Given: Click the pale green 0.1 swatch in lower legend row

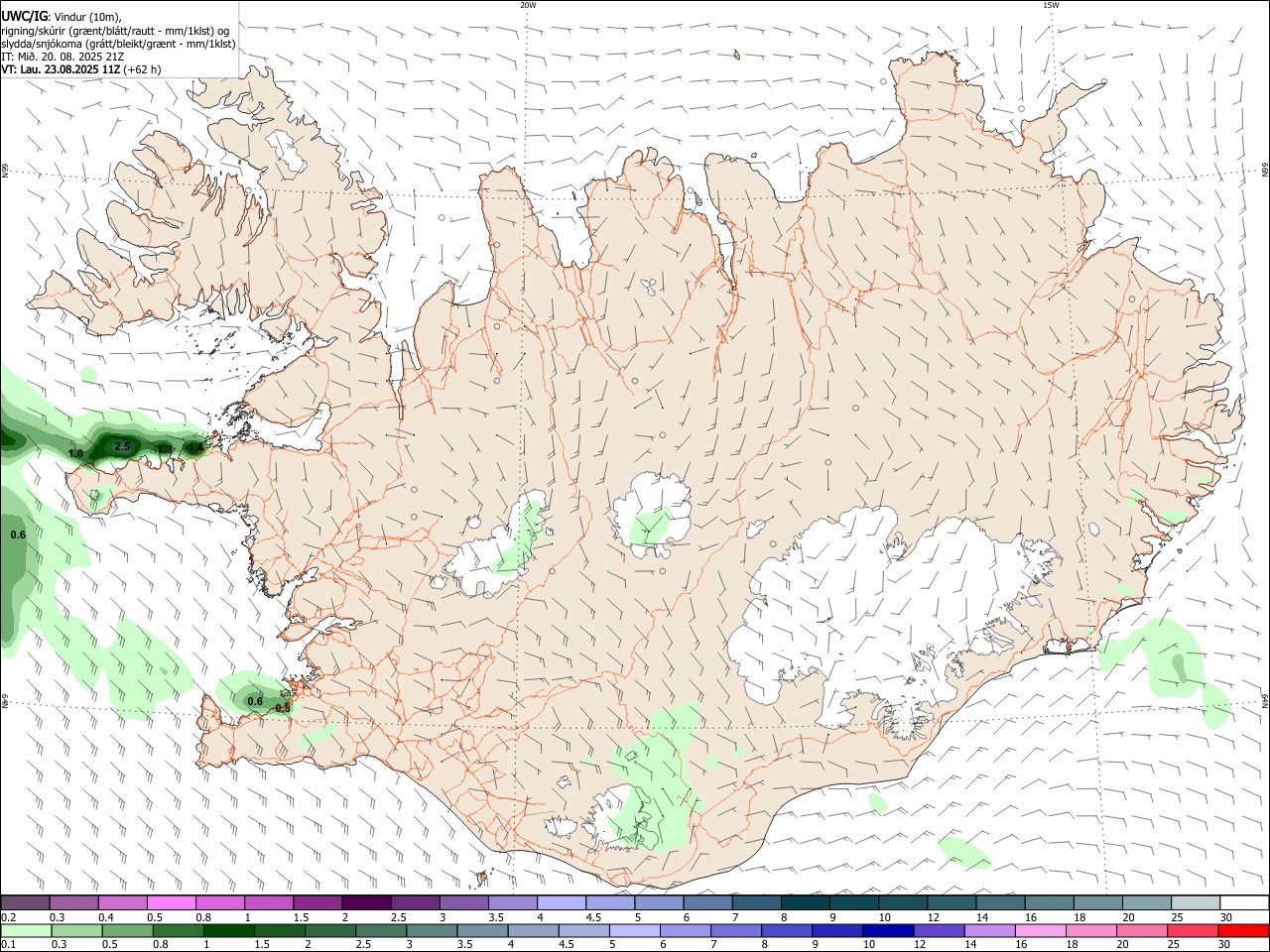Looking at the screenshot, I should pyautogui.click(x=26, y=931).
